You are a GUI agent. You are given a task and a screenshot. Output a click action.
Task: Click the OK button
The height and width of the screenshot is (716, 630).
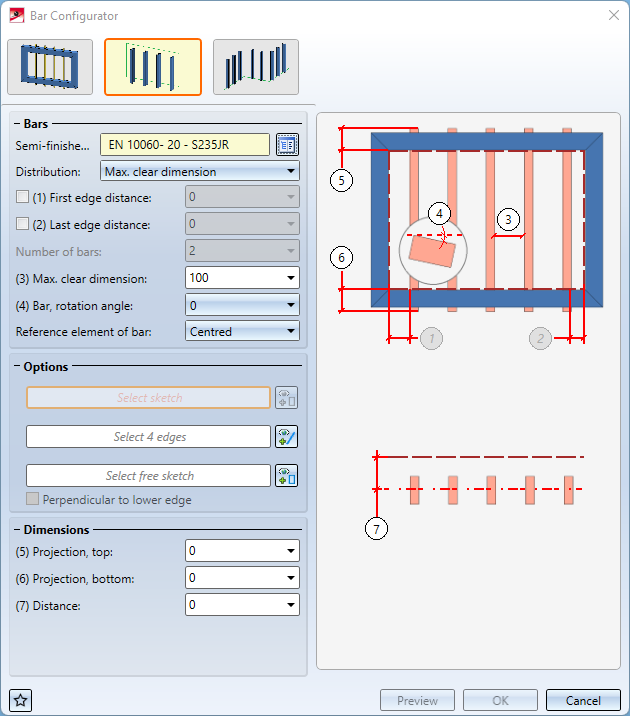[500, 700]
